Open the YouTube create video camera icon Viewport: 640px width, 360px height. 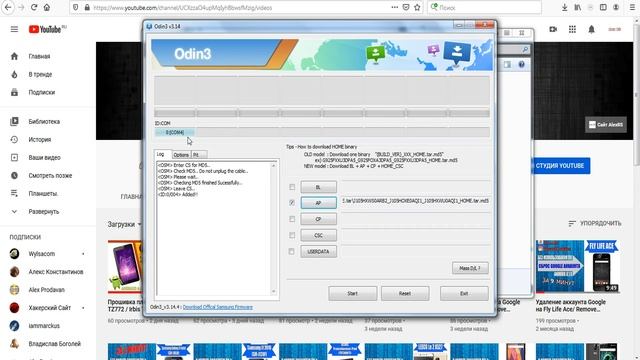pyautogui.click(x=553, y=29)
